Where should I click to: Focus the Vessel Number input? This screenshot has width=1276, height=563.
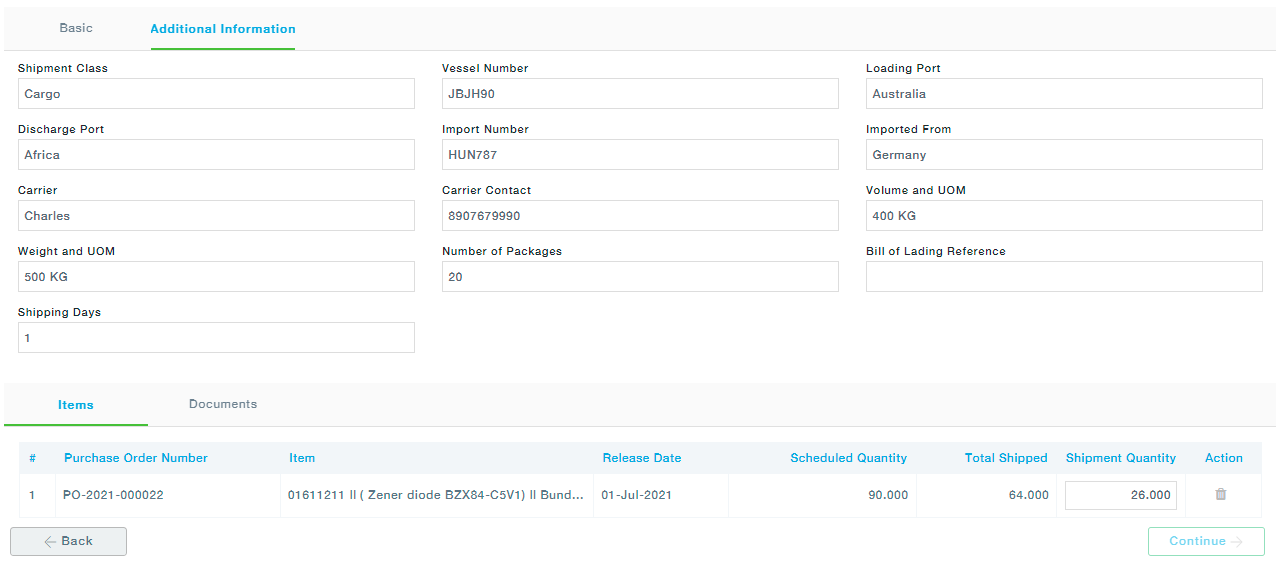coord(640,94)
